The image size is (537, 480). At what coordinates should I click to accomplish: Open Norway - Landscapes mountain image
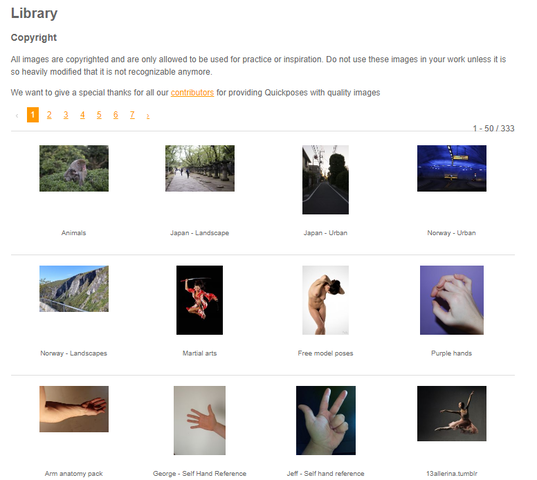tap(74, 289)
